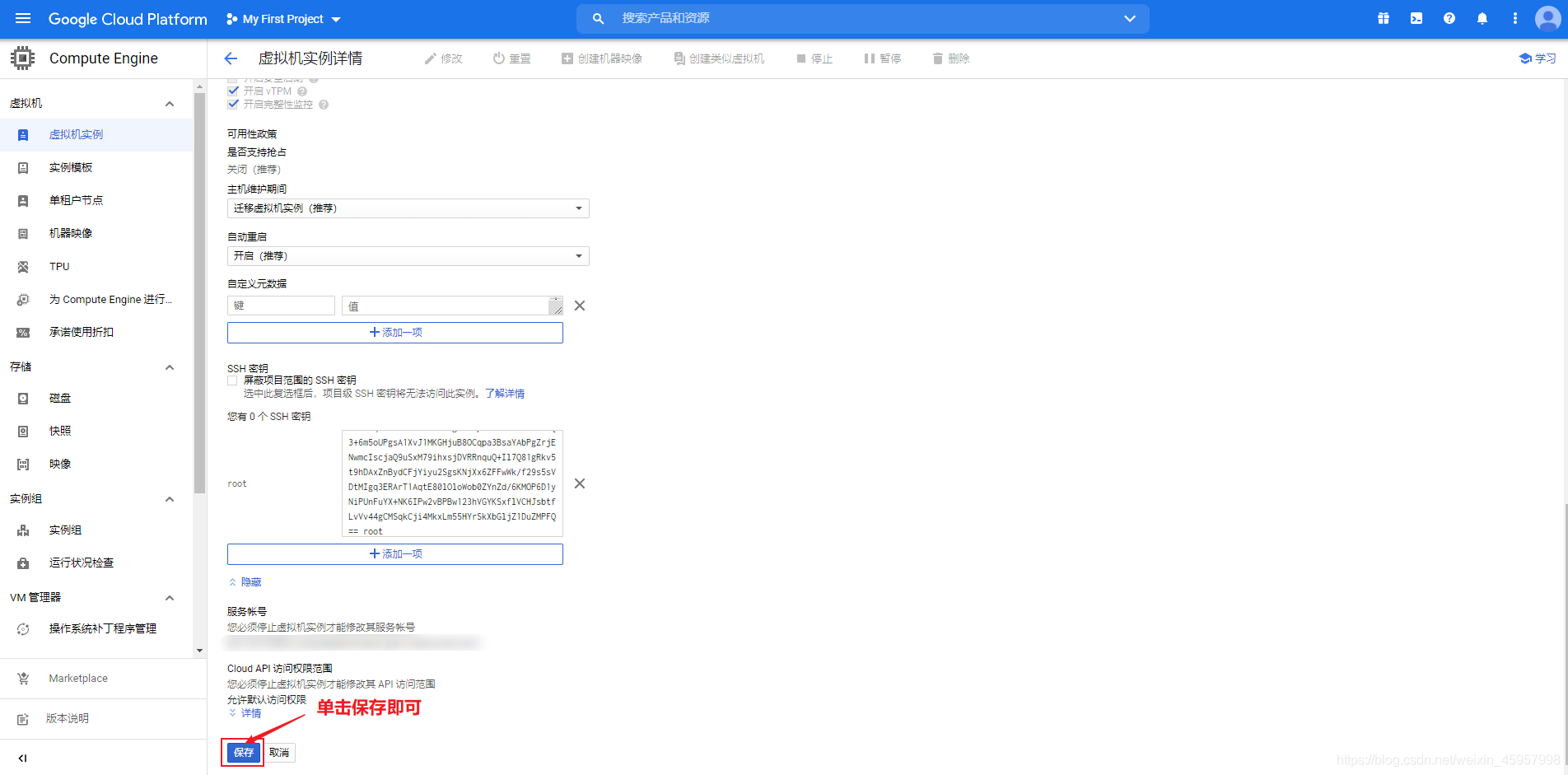
Task: Collapse the VM 管理器 section
Action: (170, 597)
